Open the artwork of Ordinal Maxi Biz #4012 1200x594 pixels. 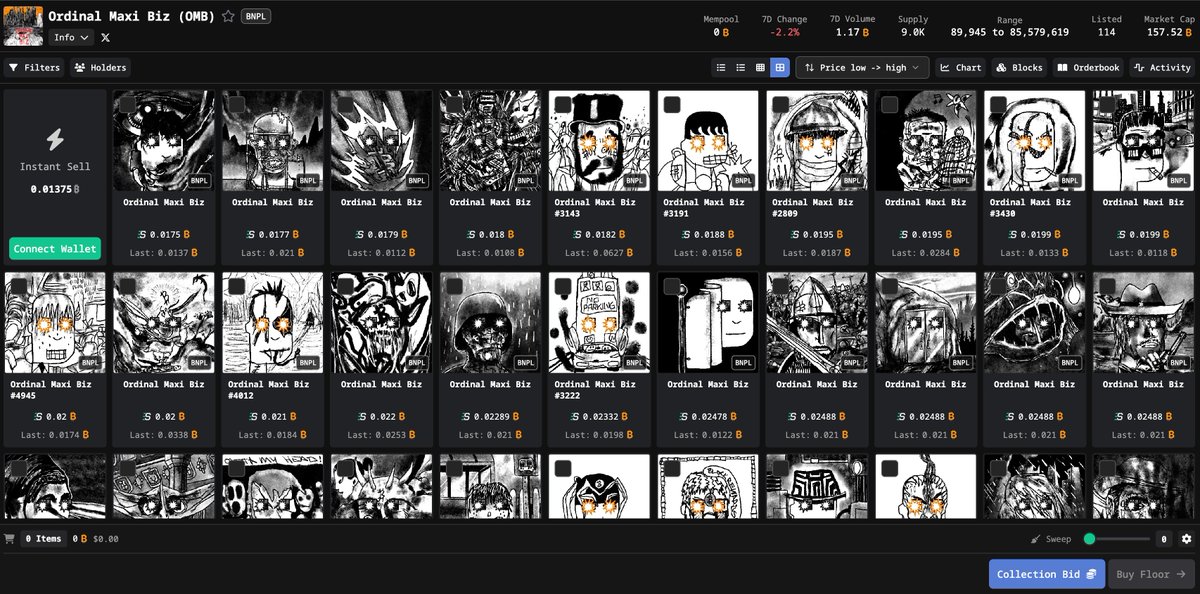[272, 323]
